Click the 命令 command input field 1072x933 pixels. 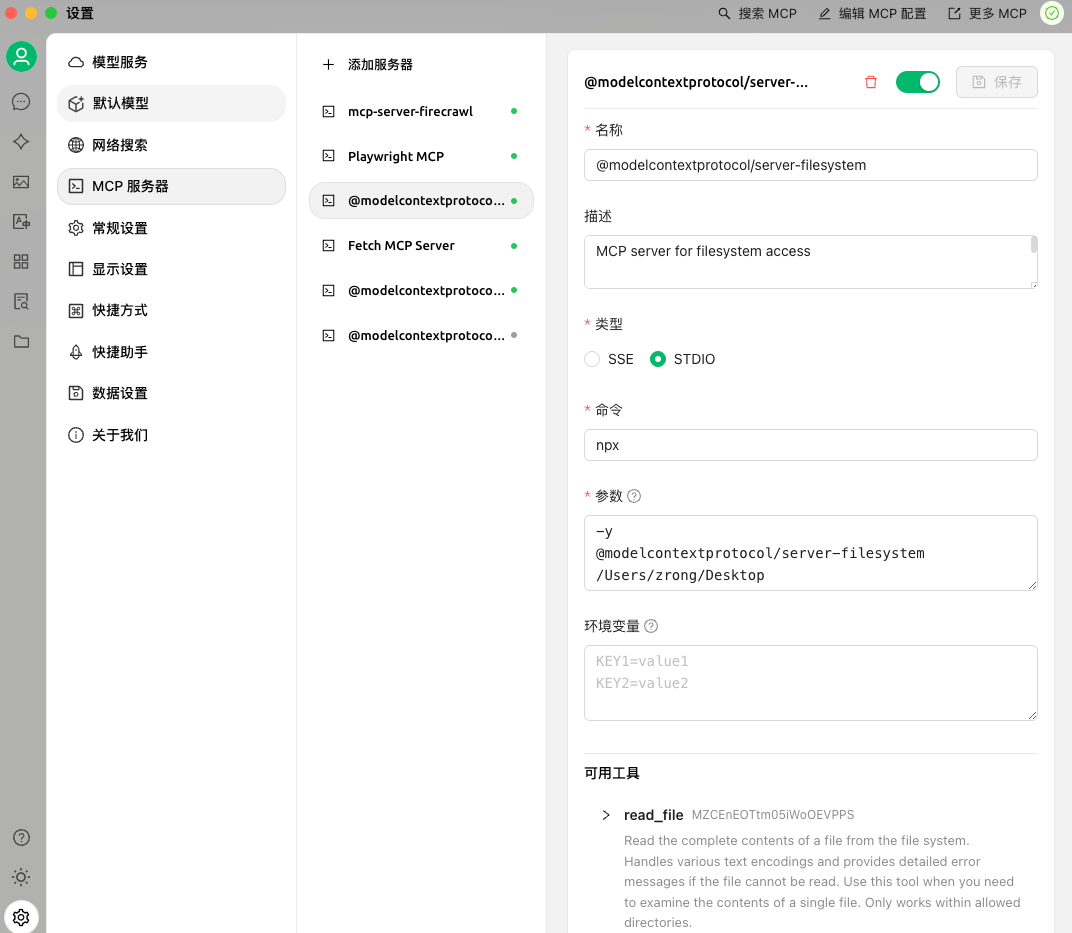pyautogui.click(x=811, y=445)
